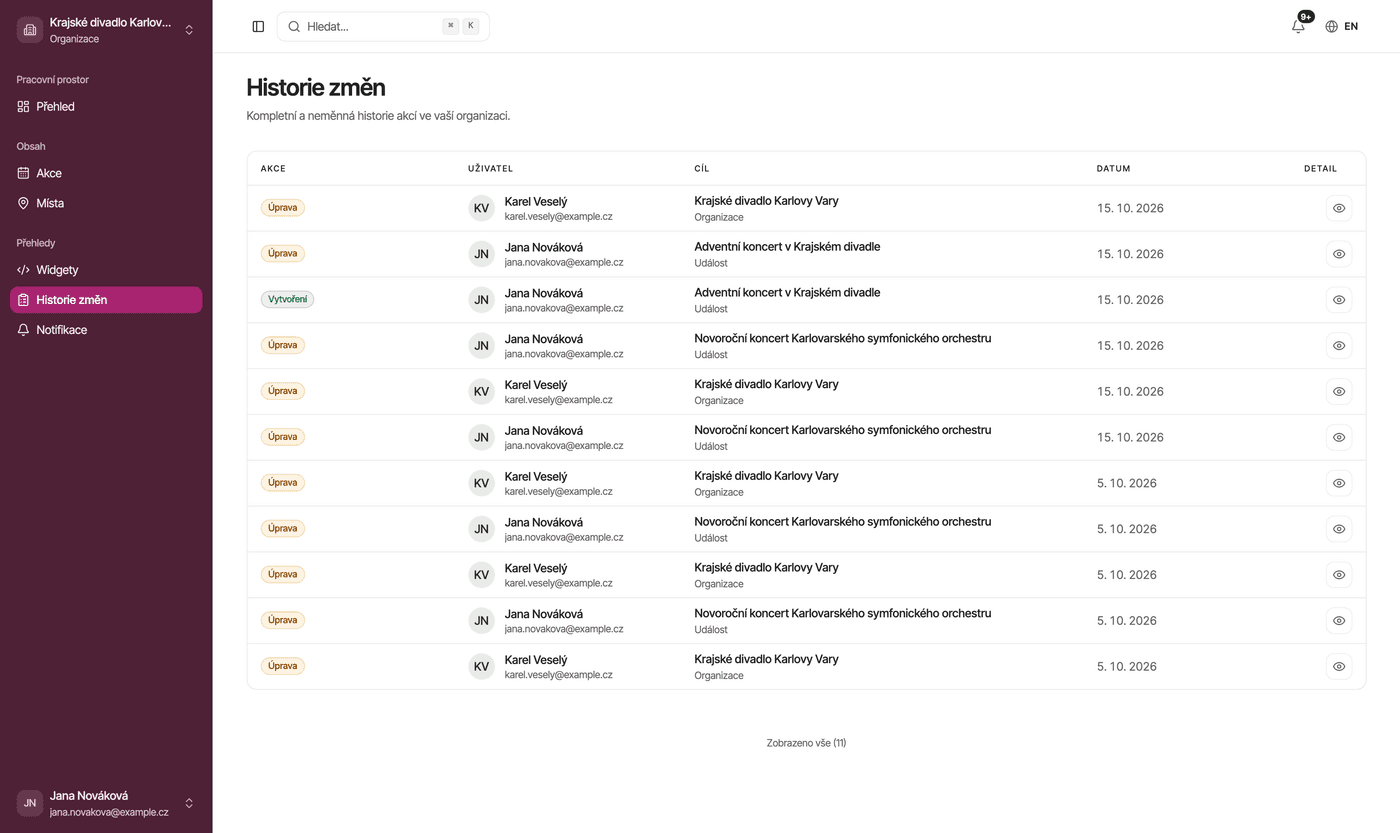Expand the Krajské divadlo organization switcher
This screenshot has width=1400, height=833.
(x=189, y=30)
